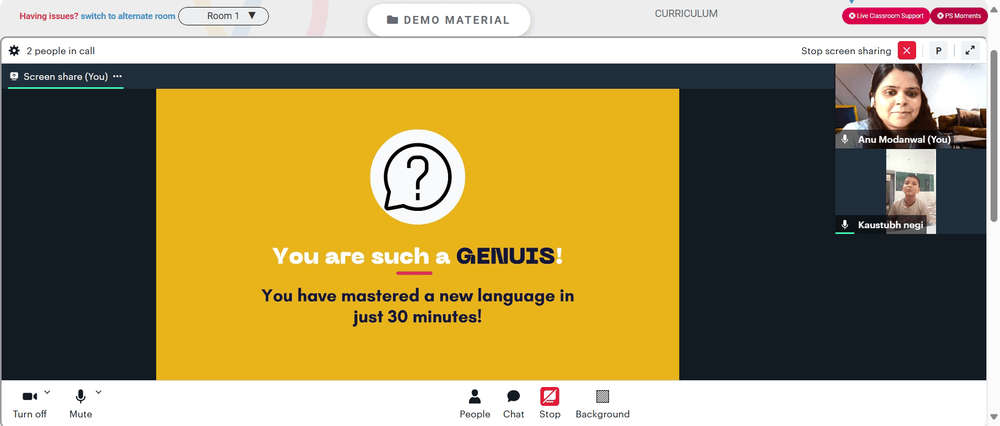The width and height of the screenshot is (1000, 426).
Task: Open the People panel
Action: click(x=474, y=404)
